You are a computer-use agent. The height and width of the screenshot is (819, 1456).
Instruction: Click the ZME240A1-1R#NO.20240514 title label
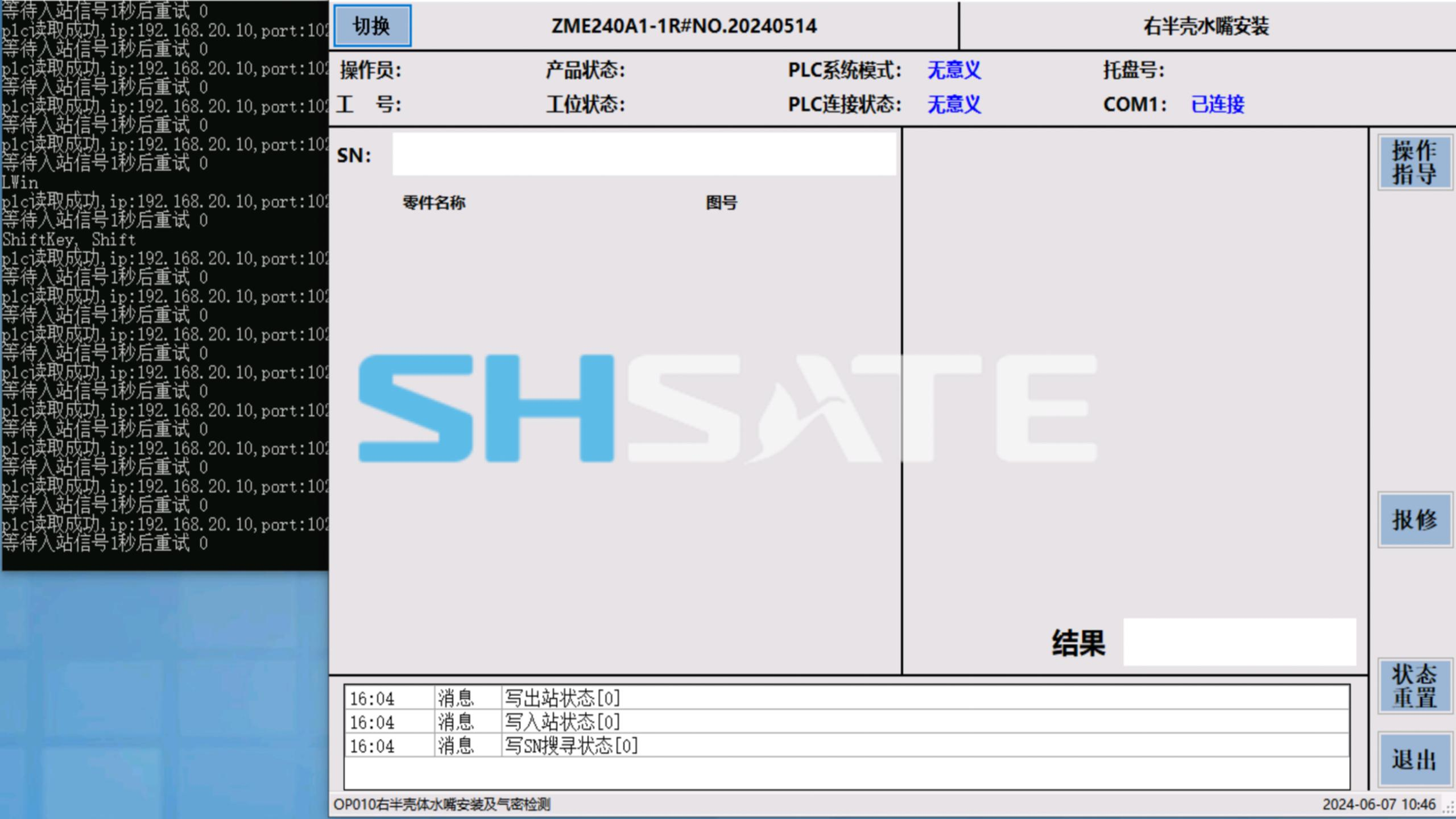coord(684,26)
